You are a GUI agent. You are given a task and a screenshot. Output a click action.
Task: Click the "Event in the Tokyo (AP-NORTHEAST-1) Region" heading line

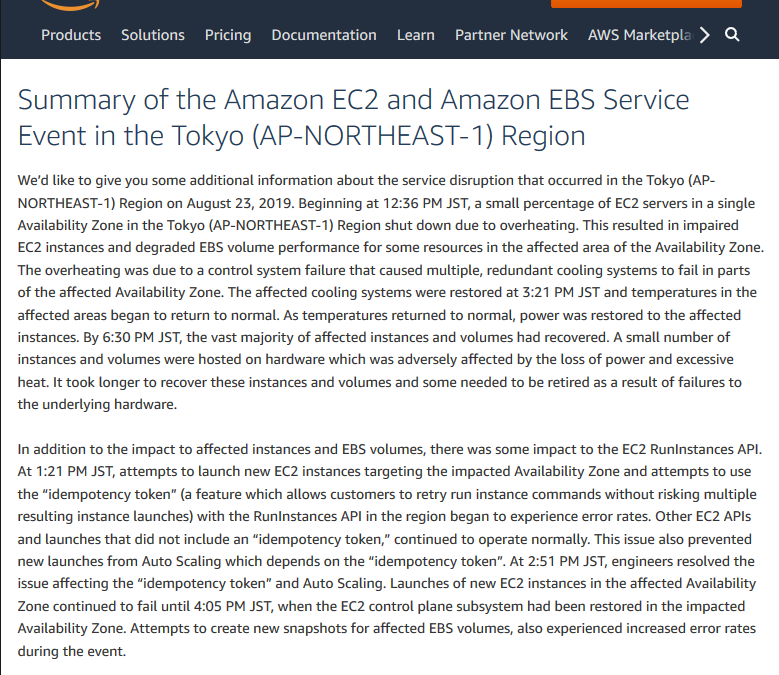click(302, 136)
